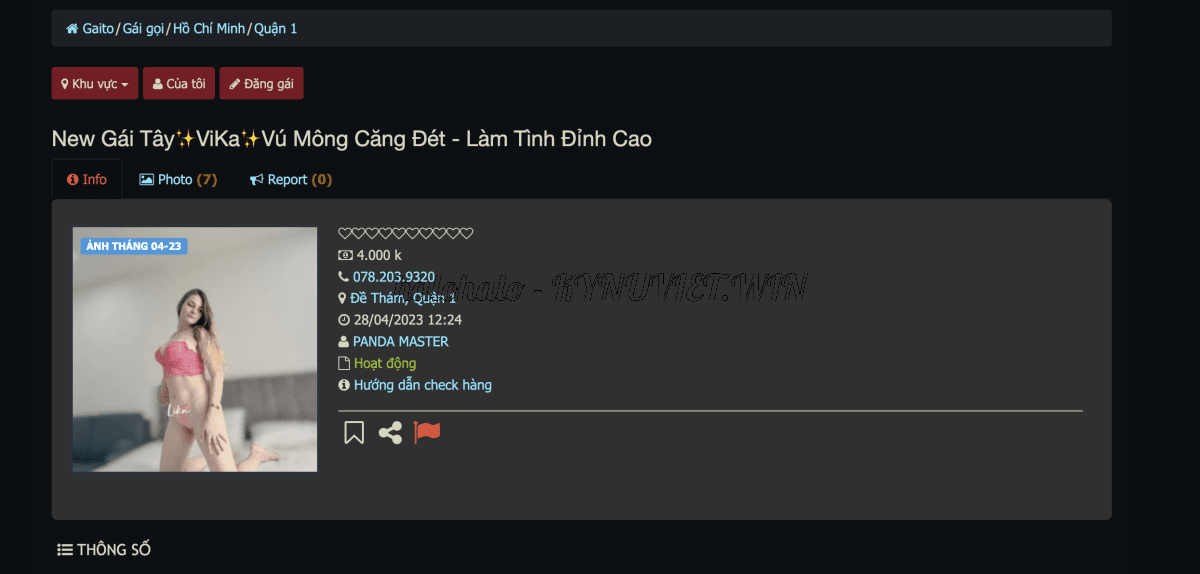Select the Info tab
The image size is (1200, 574).
(x=87, y=180)
